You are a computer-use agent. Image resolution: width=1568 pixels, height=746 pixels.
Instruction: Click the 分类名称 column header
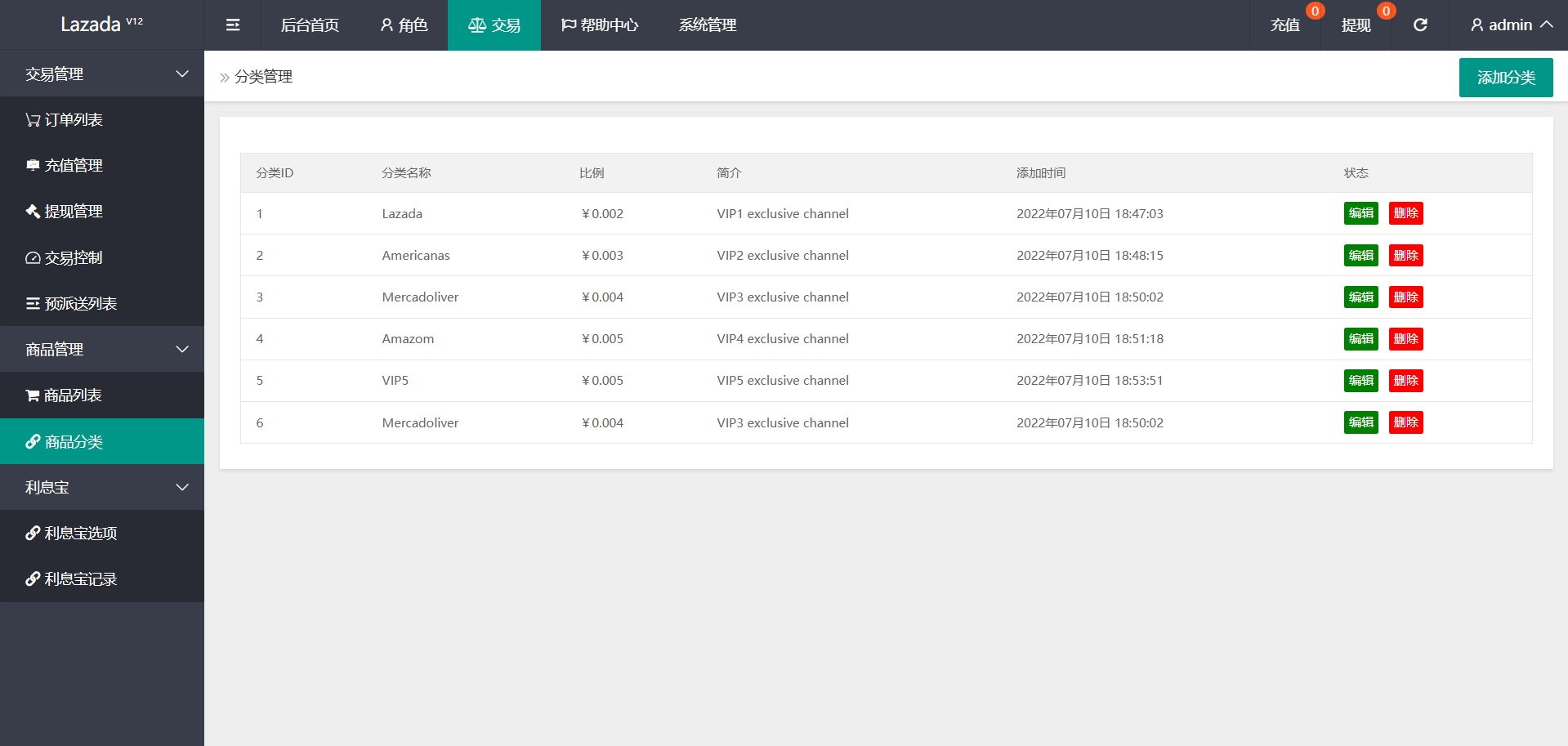click(406, 173)
